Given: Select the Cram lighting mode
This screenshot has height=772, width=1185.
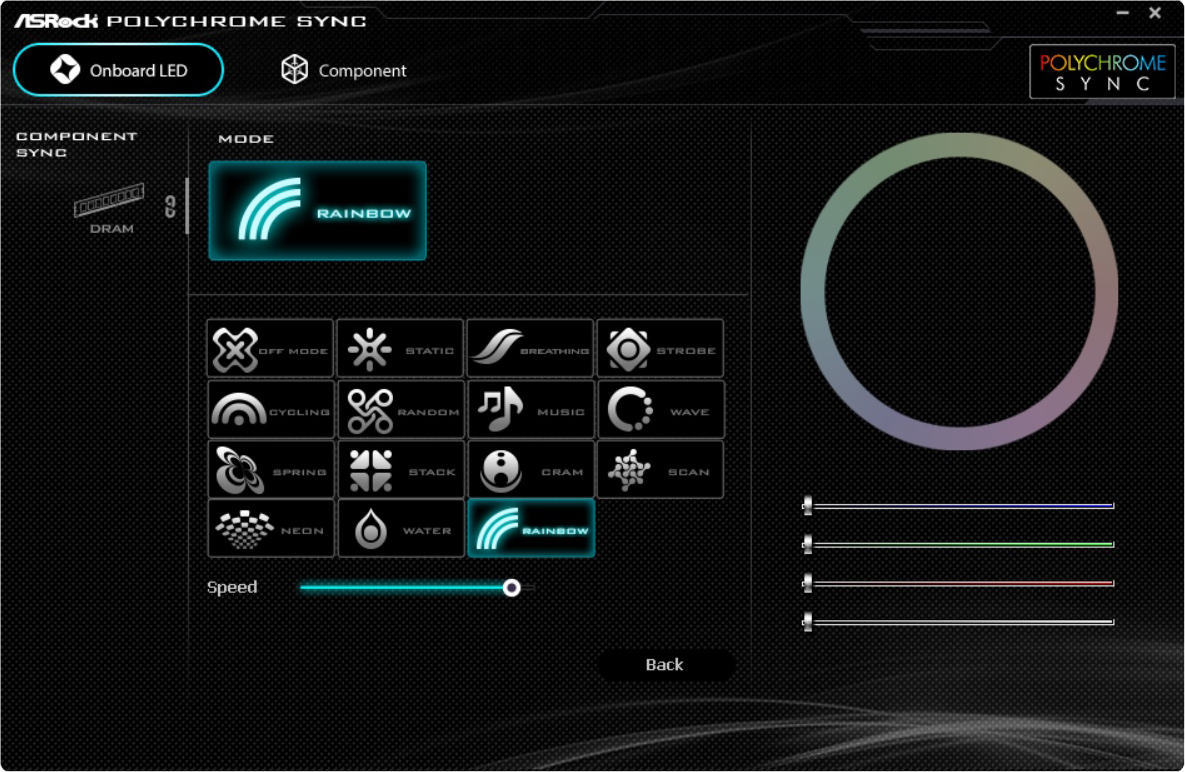Looking at the screenshot, I should [x=531, y=470].
